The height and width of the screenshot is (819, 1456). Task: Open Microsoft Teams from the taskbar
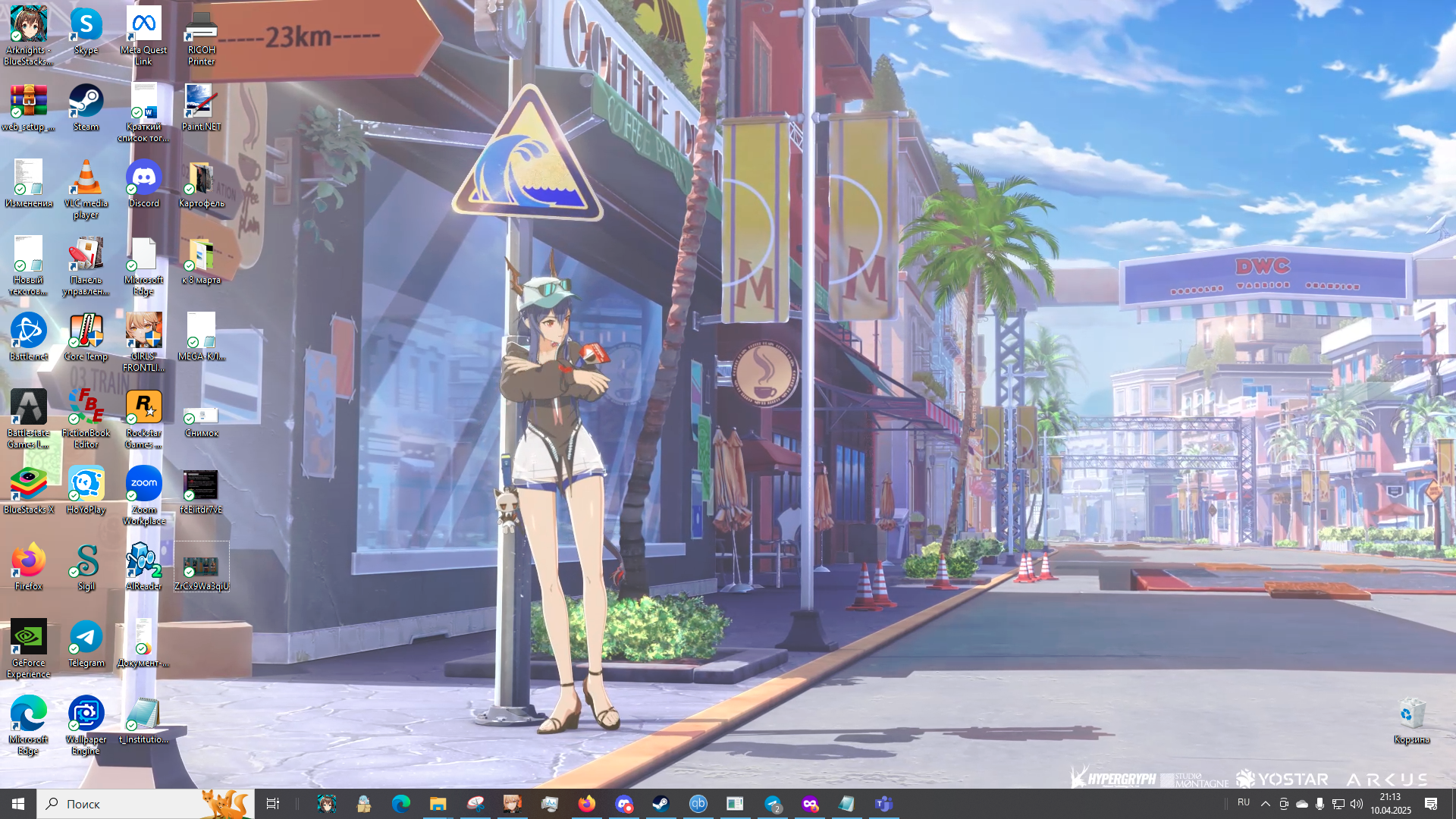pyautogui.click(x=884, y=804)
